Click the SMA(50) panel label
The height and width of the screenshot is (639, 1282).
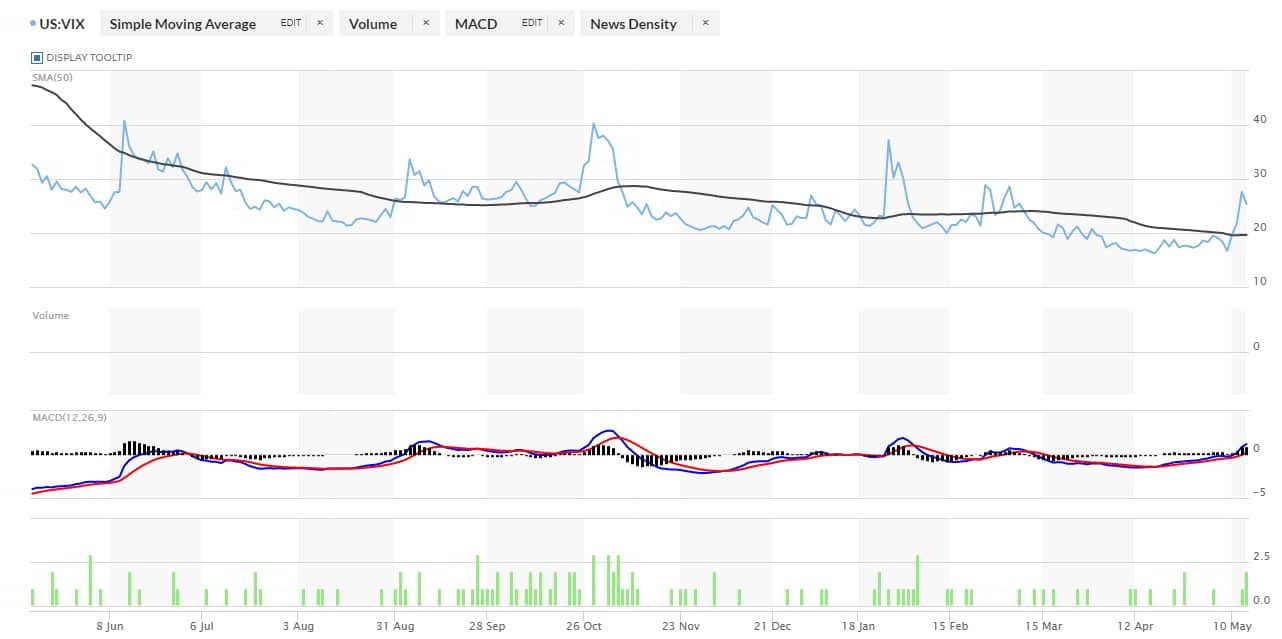[x=51, y=76]
